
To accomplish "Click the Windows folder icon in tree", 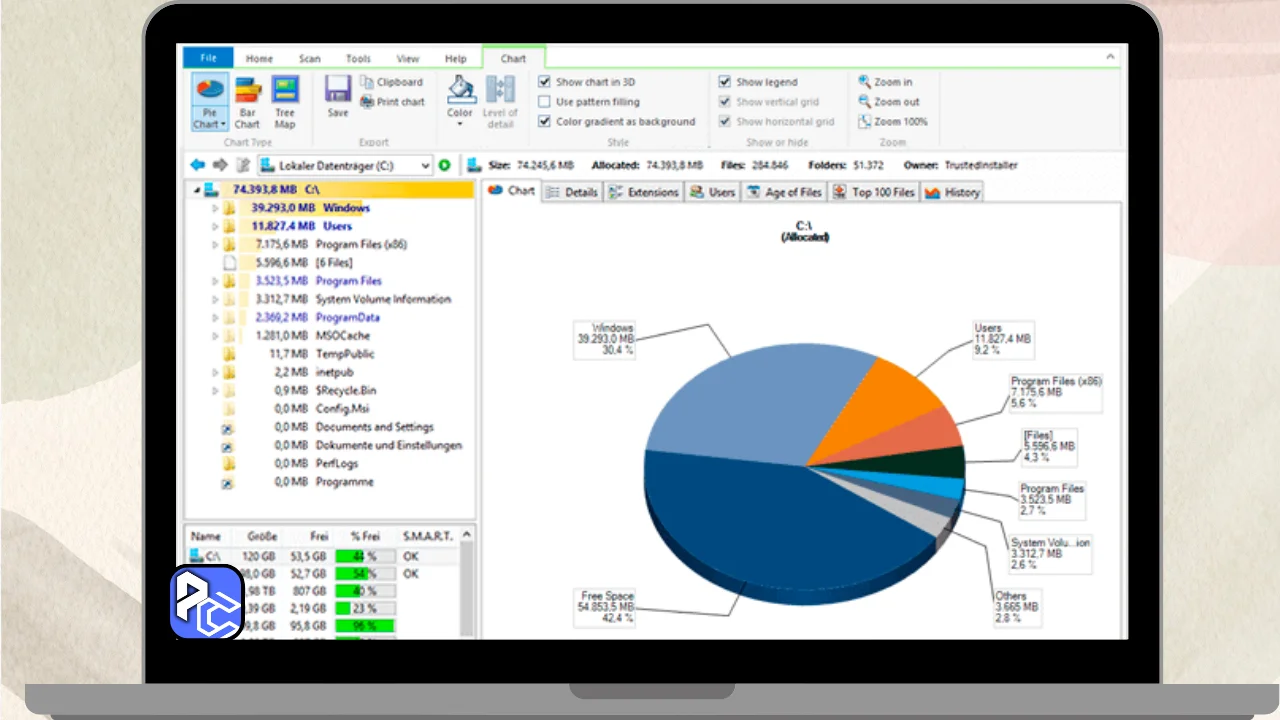I will [x=229, y=208].
